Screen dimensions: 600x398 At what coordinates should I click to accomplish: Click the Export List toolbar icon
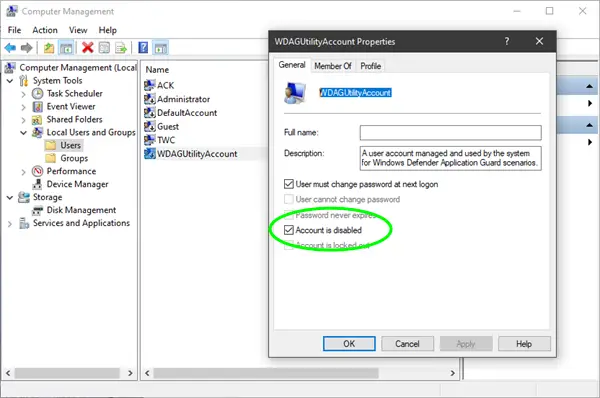click(x=121, y=48)
